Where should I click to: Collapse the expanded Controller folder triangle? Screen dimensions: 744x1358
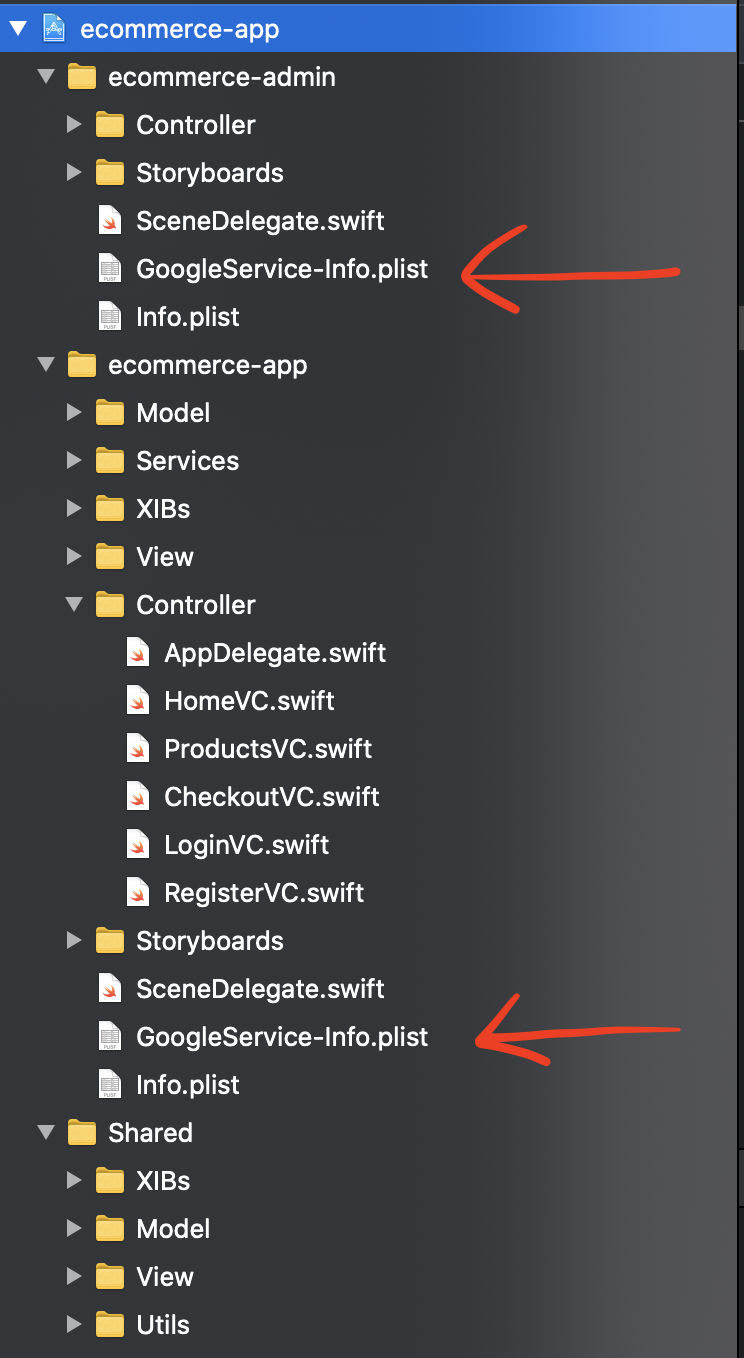(x=74, y=605)
